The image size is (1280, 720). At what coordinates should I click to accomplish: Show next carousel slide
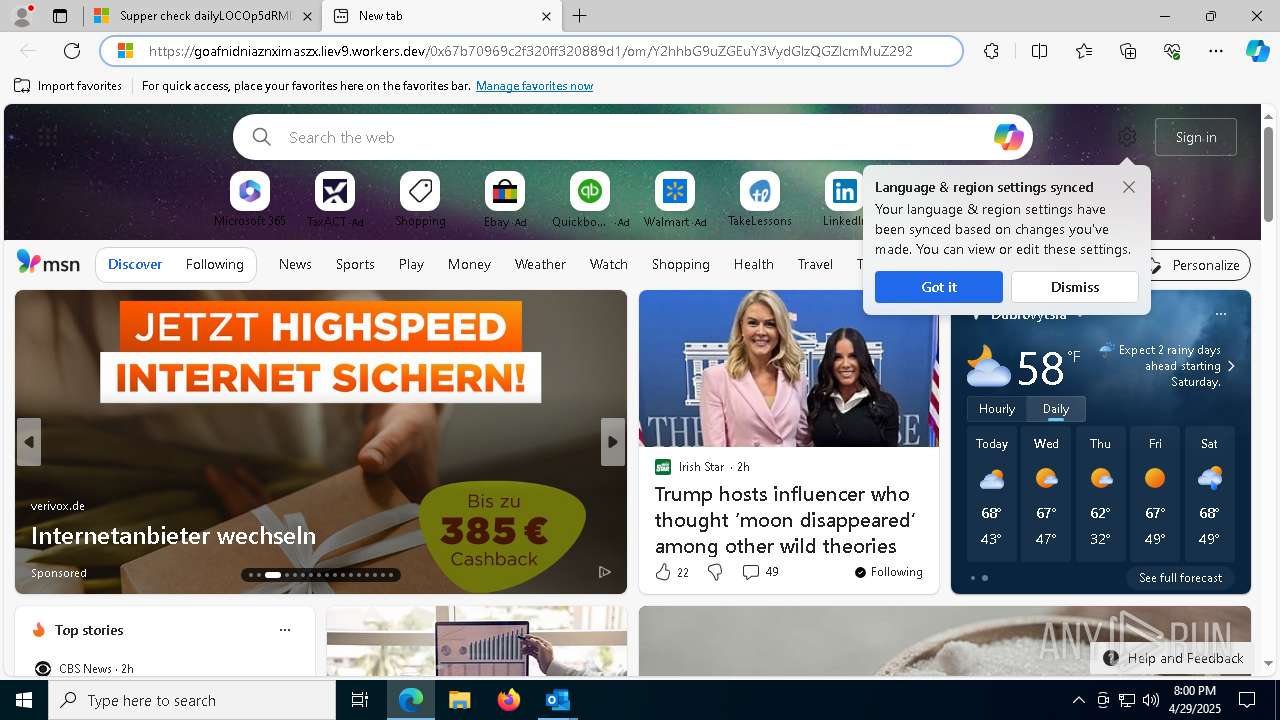[613, 441]
